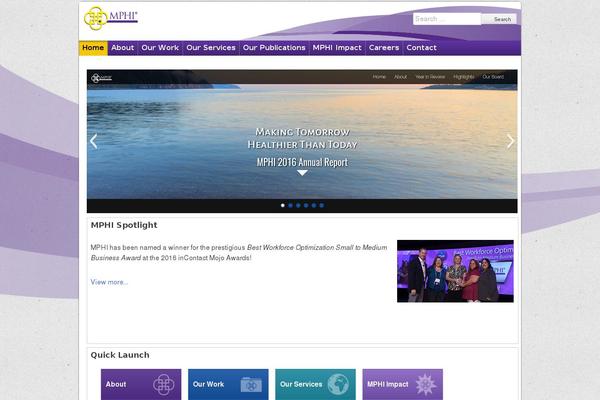The height and width of the screenshot is (400, 600).
Task: Select the first carousel dot
Action: [x=283, y=206]
